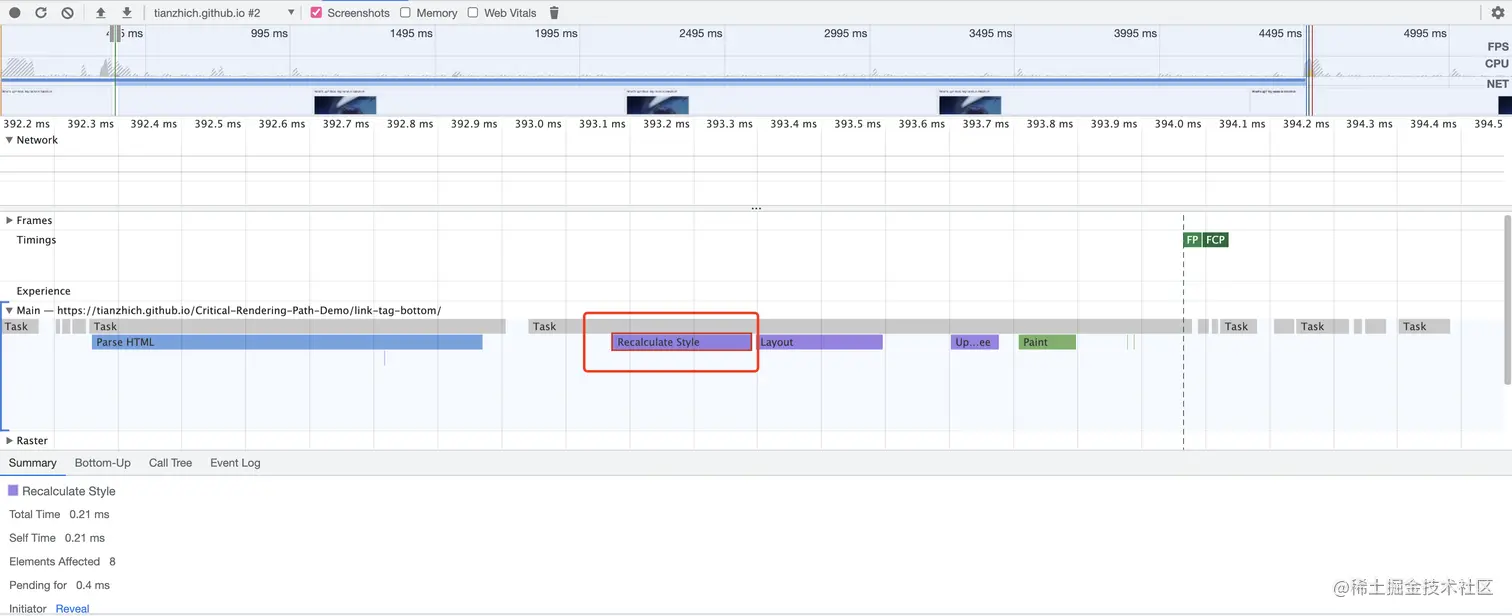Switch to the Summary tab

point(33,463)
